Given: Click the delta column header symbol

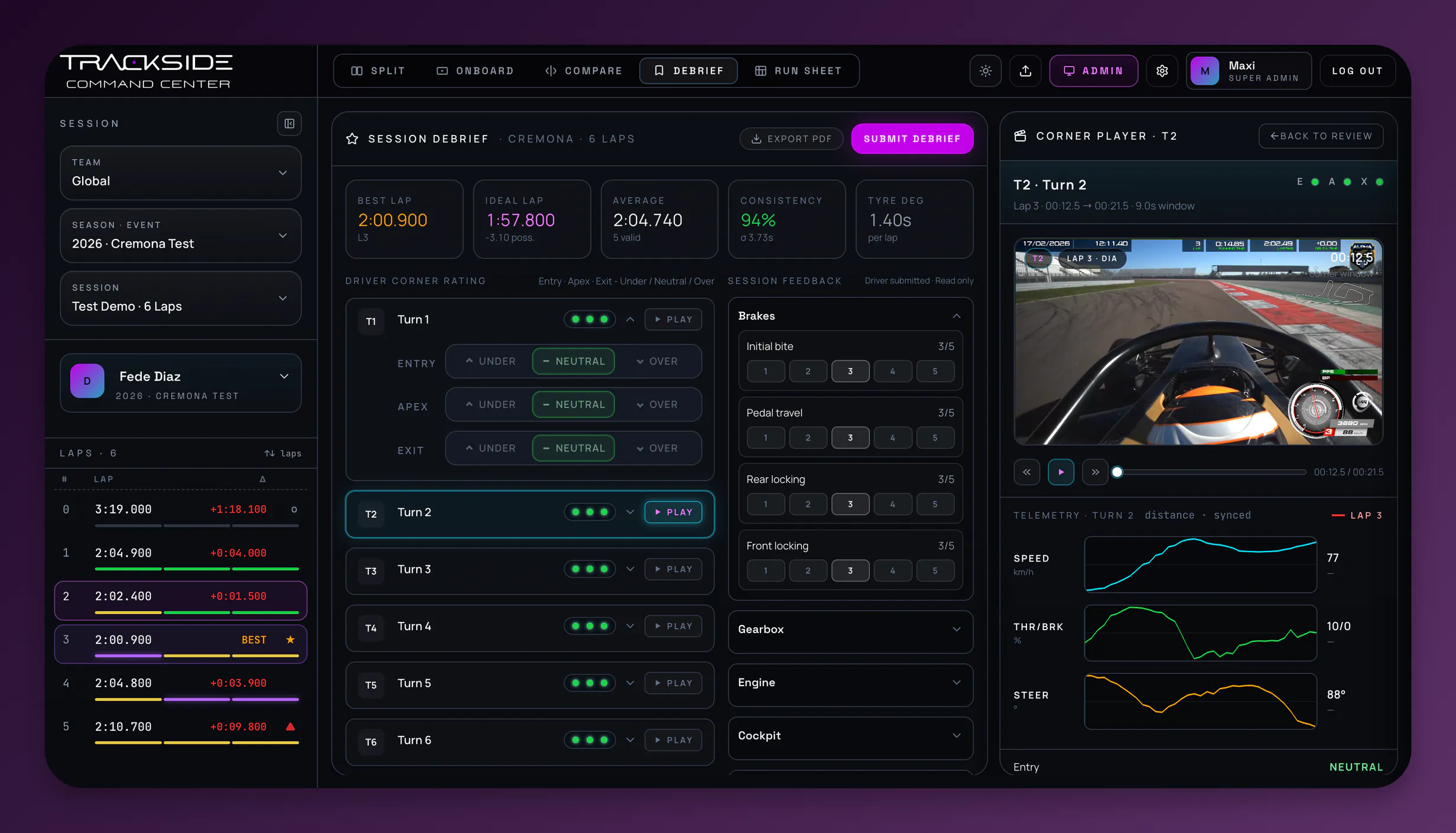Looking at the screenshot, I should (x=262, y=479).
